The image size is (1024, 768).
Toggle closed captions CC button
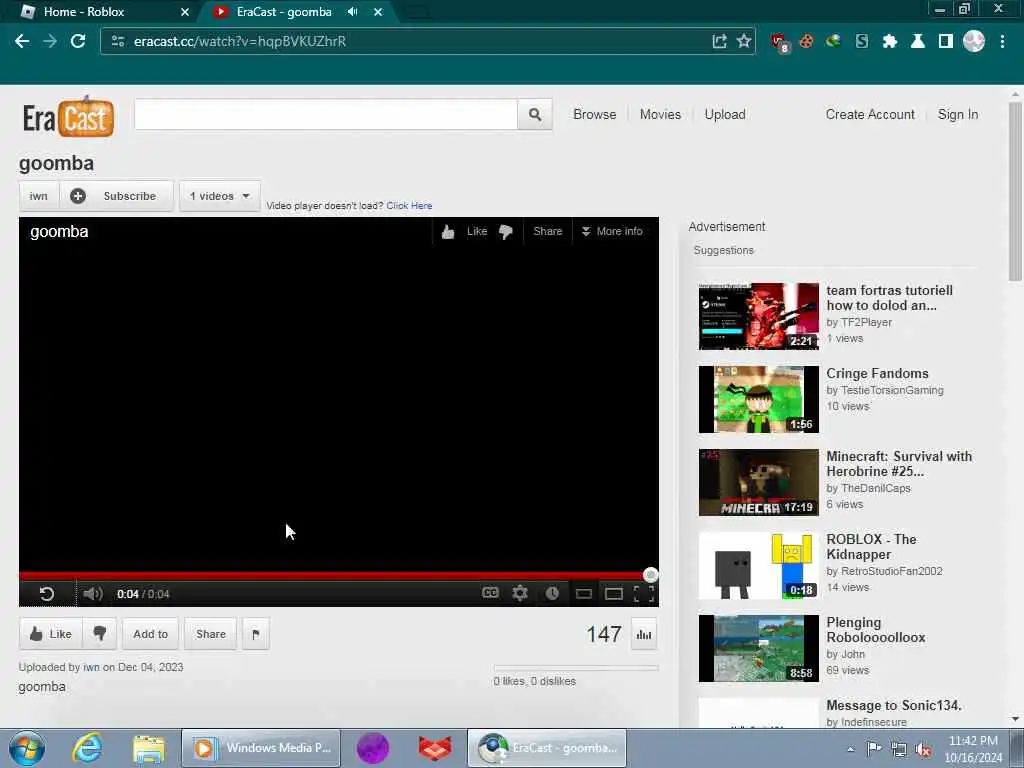coord(490,593)
